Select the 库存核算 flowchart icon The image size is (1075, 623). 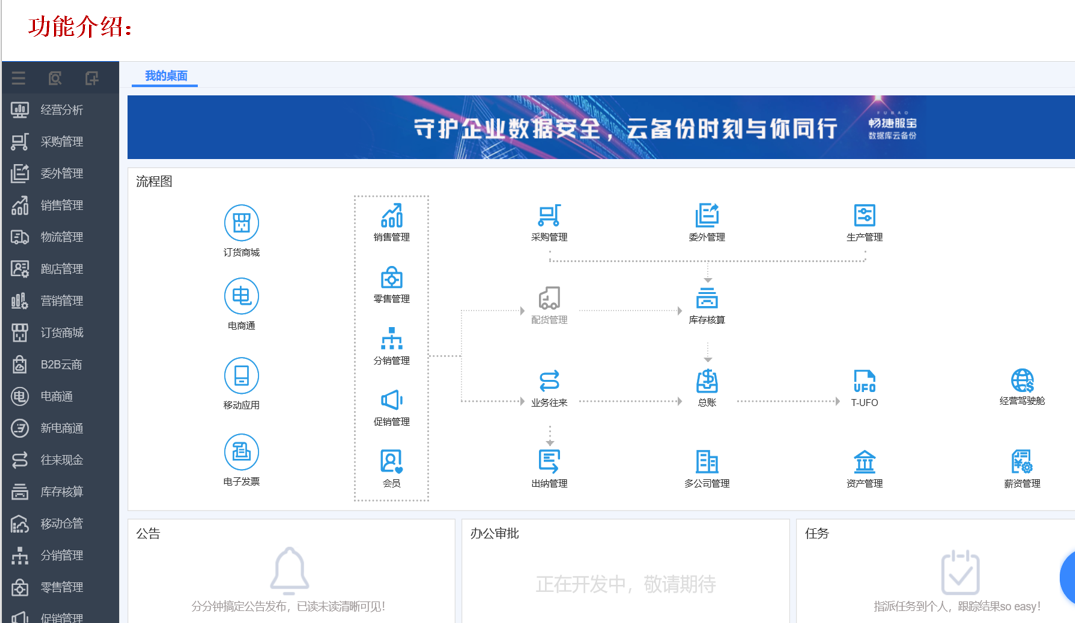tap(707, 298)
